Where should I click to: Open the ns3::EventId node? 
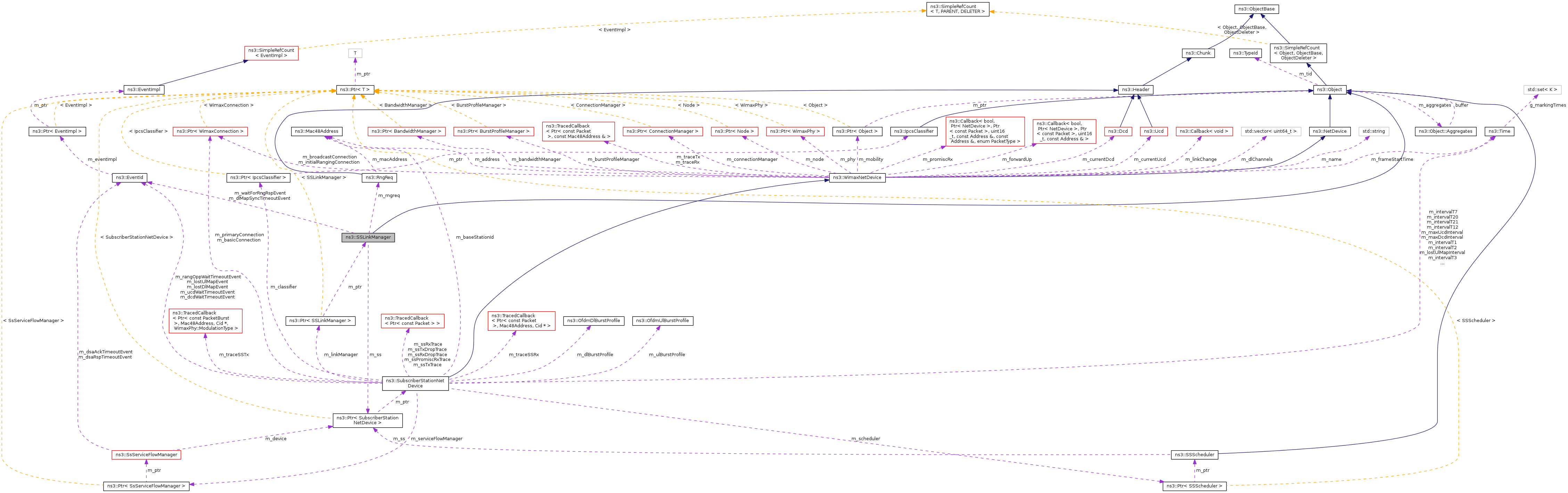pos(130,178)
